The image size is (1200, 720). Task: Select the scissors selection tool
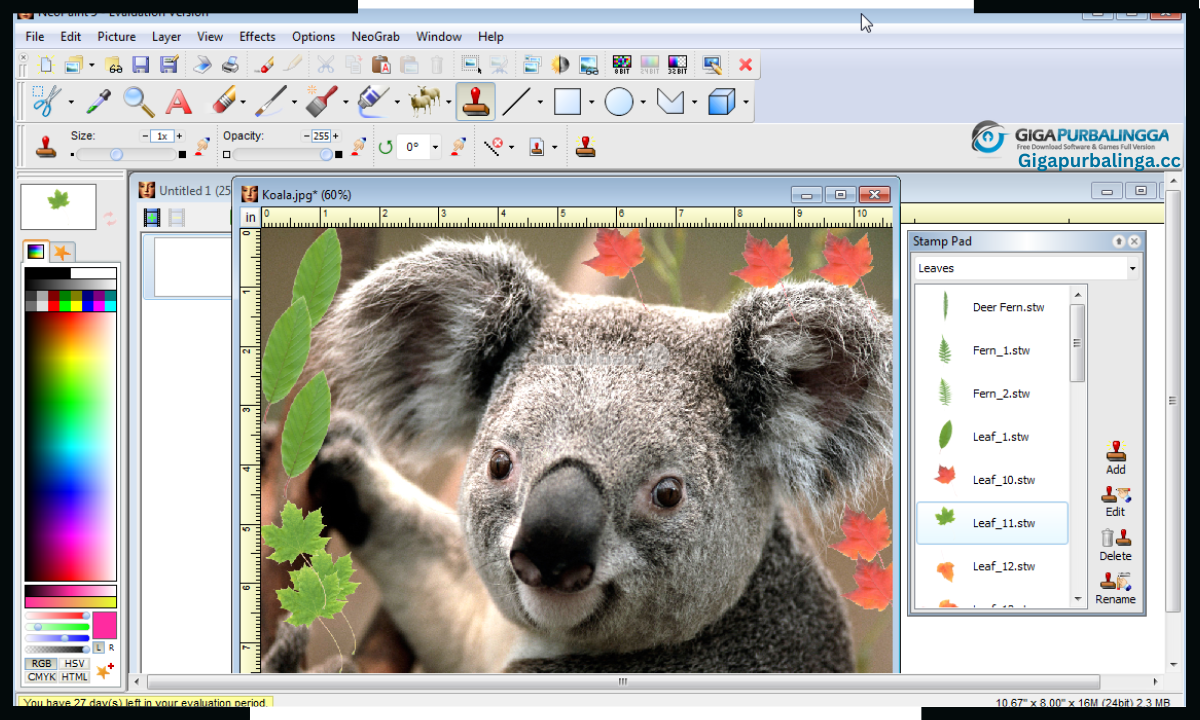click(45, 101)
